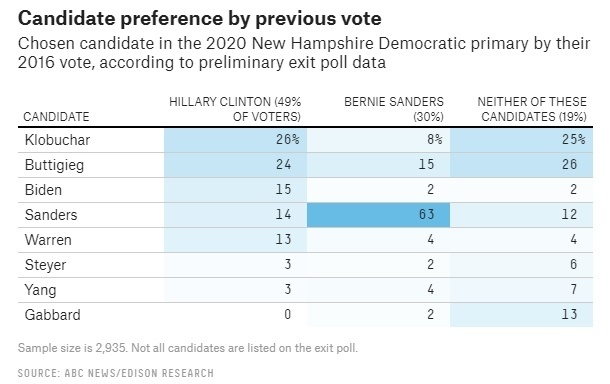Select the Gabbard row label
This screenshot has width=610, height=384.
tap(53, 315)
